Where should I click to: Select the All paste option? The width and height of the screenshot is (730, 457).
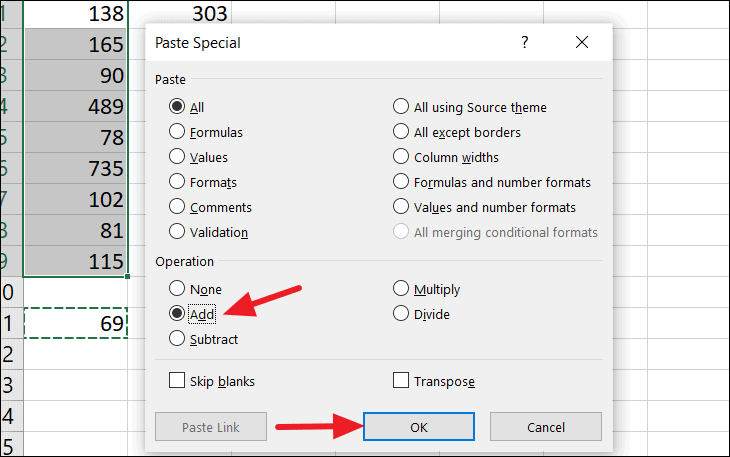click(x=177, y=107)
